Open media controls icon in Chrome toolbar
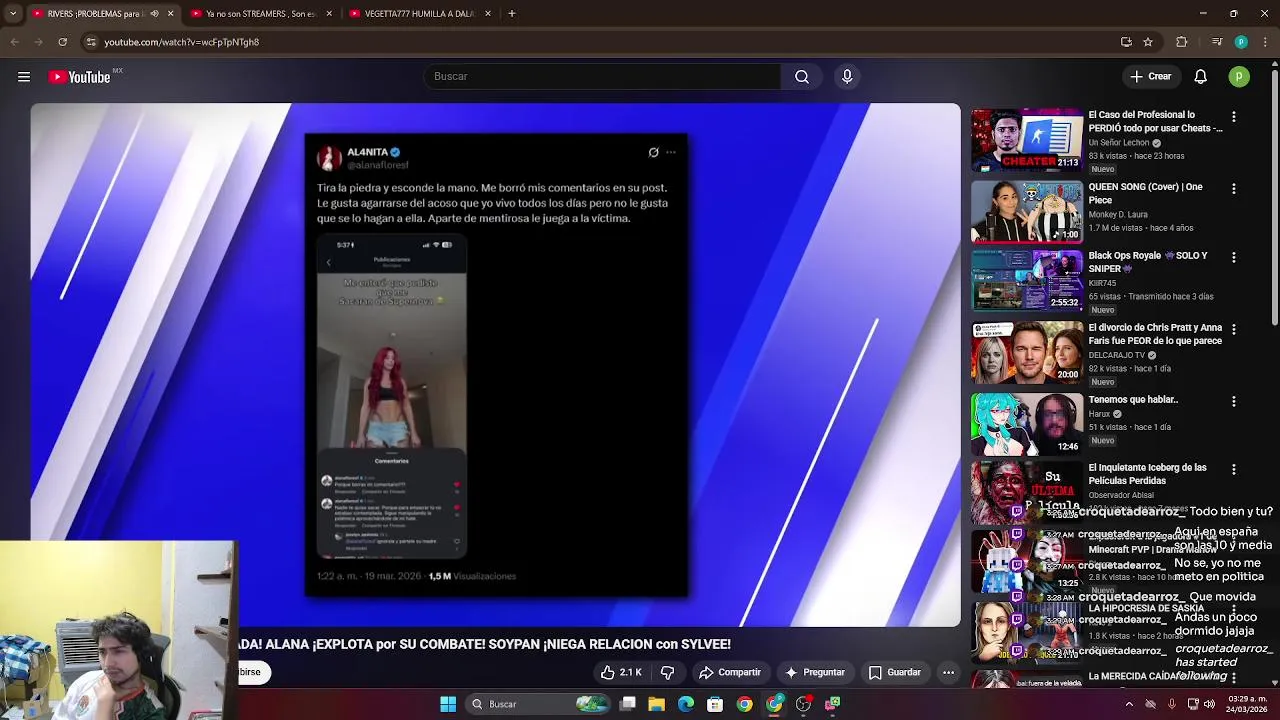The height and width of the screenshot is (720, 1280). tap(1217, 42)
